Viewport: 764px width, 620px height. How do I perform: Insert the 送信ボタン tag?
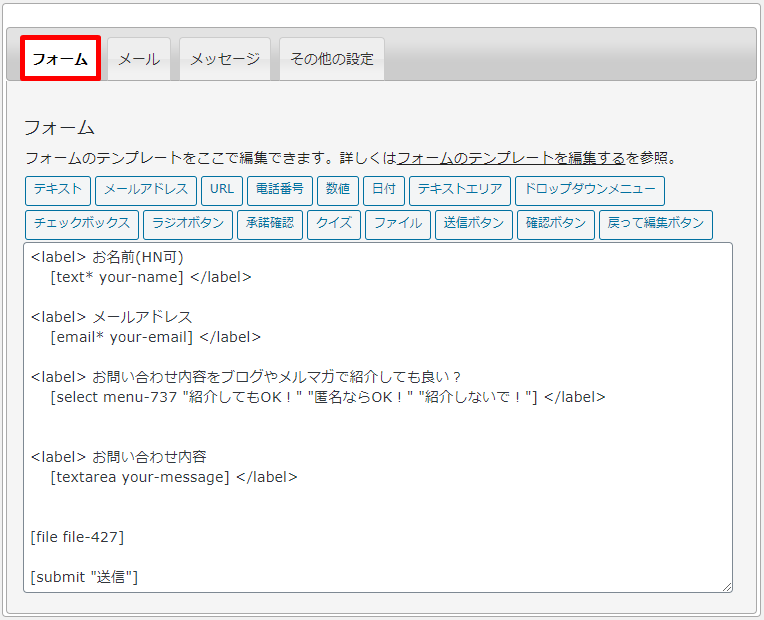coord(473,224)
